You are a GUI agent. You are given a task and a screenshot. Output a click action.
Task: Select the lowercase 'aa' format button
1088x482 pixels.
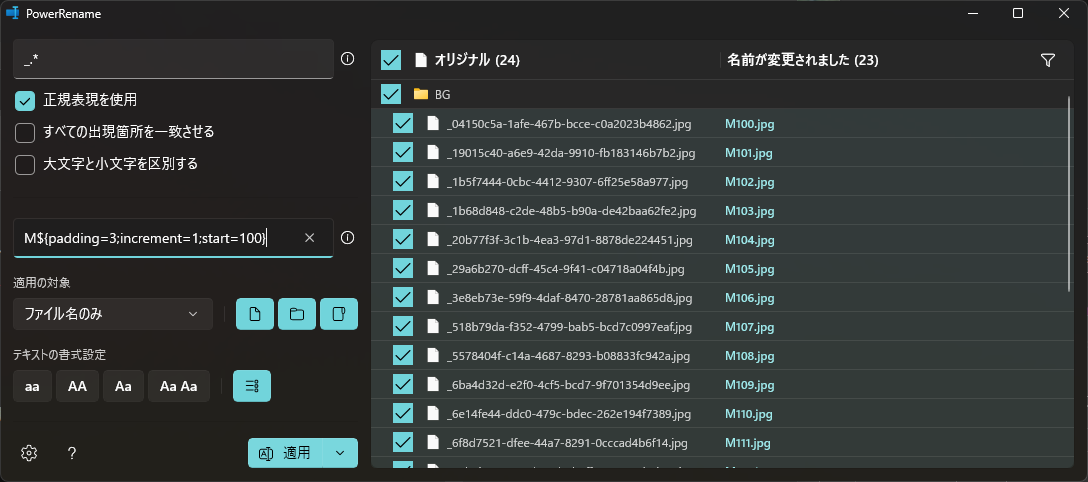(x=32, y=386)
